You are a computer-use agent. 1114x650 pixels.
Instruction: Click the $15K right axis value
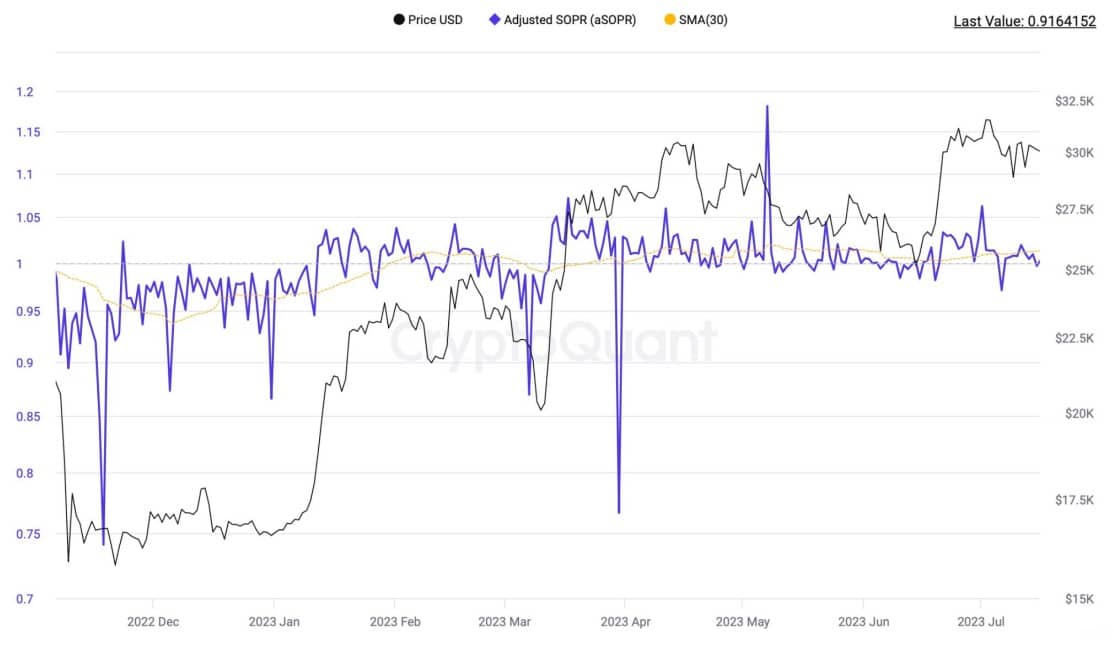tap(1079, 599)
